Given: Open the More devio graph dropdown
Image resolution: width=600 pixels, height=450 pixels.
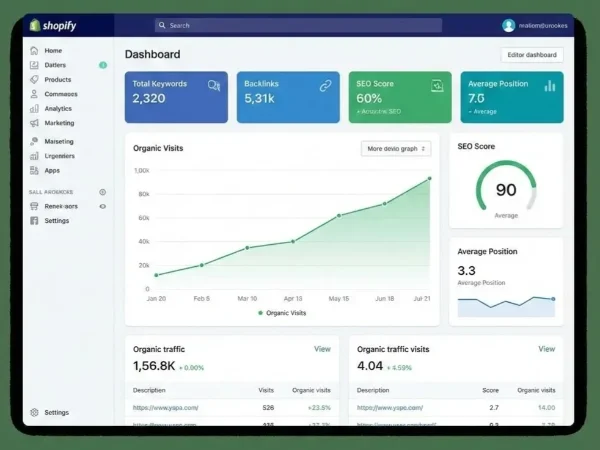Looking at the screenshot, I should [396, 148].
